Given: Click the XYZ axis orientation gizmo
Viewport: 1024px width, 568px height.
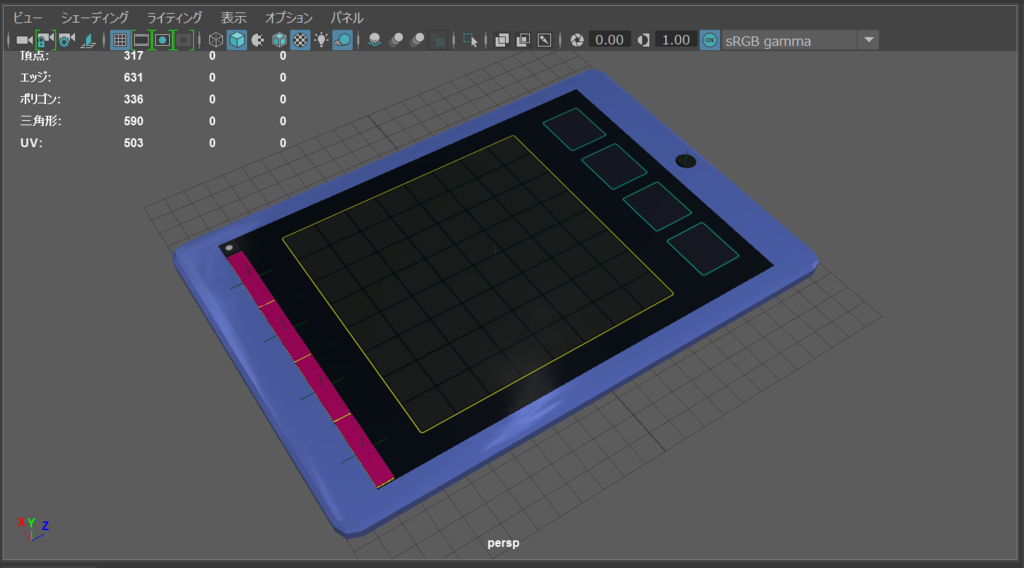Looking at the screenshot, I should click(33, 529).
